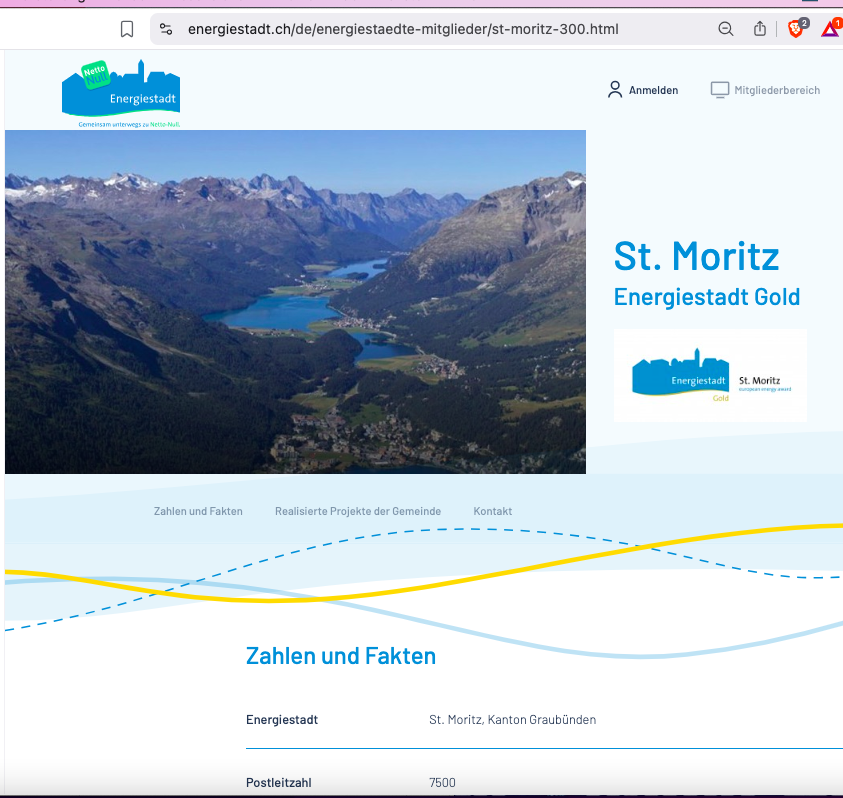Click the zoom magnifier icon in address bar
The width and height of the screenshot is (843, 798).
pos(726,29)
